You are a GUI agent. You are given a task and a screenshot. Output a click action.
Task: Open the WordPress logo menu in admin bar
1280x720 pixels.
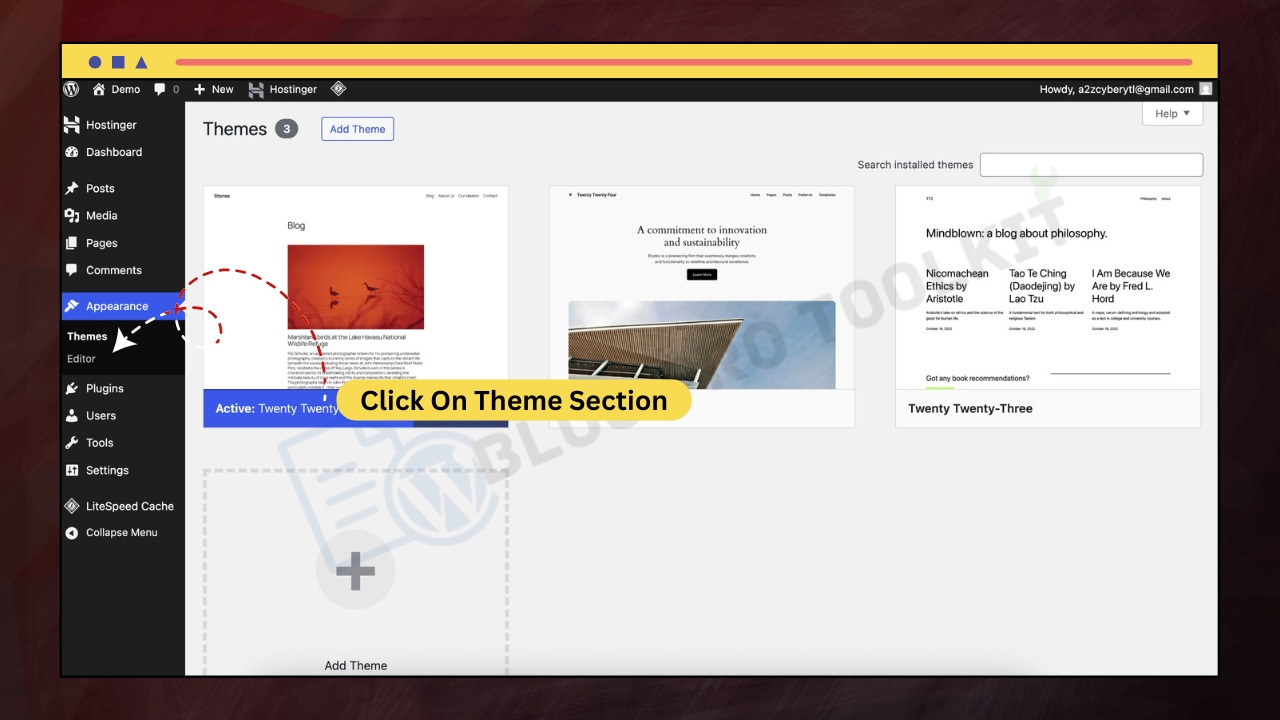(71, 89)
